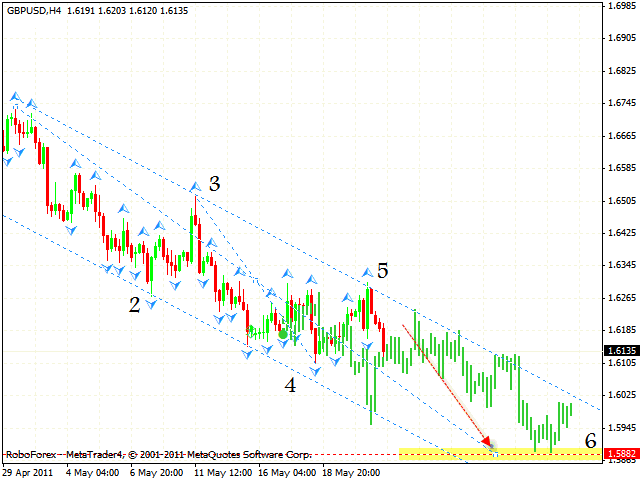Click the 1.6665 price axis label
The height and width of the screenshot is (480, 640).
[x=622, y=136]
